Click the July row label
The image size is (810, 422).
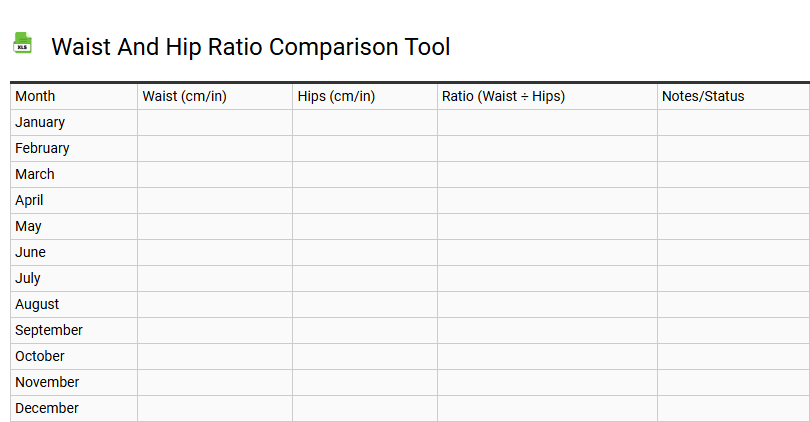(x=27, y=278)
